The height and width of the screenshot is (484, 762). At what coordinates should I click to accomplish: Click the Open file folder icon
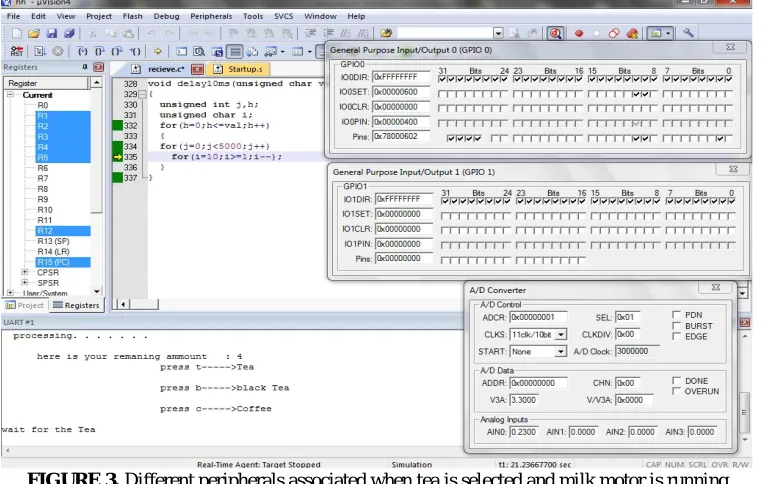tap(34, 33)
